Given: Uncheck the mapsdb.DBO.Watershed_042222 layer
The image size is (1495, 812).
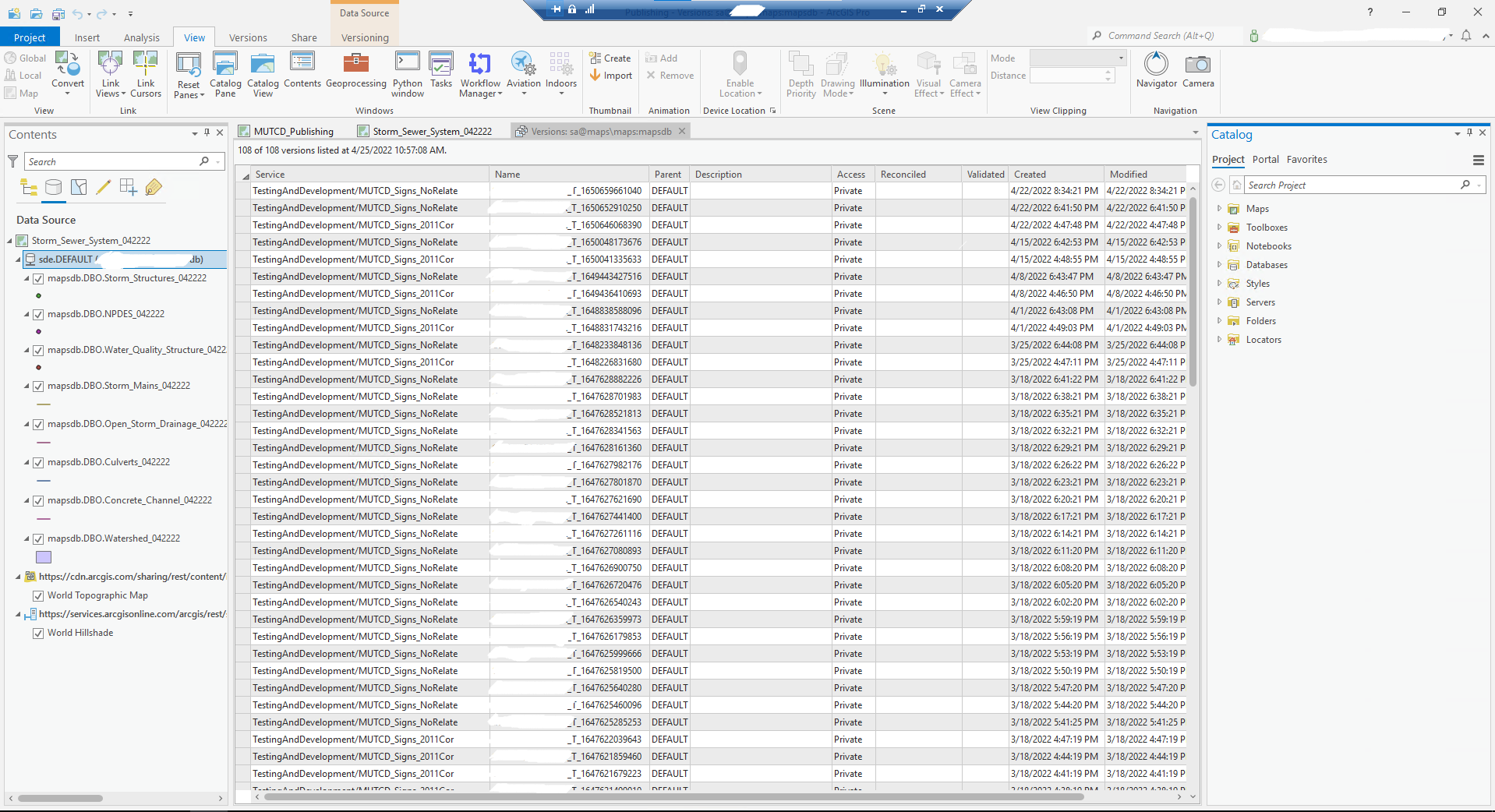Looking at the screenshot, I should pos(38,538).
